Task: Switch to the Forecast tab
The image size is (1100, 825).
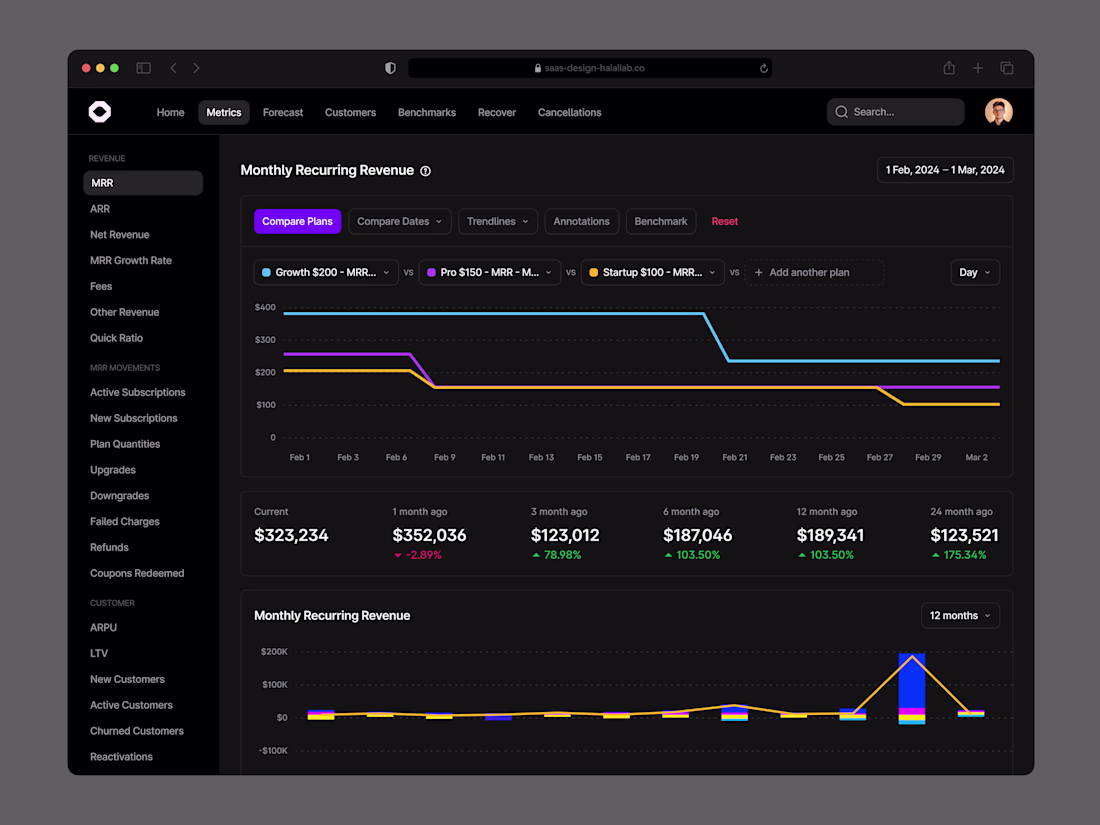Action: 283,112
